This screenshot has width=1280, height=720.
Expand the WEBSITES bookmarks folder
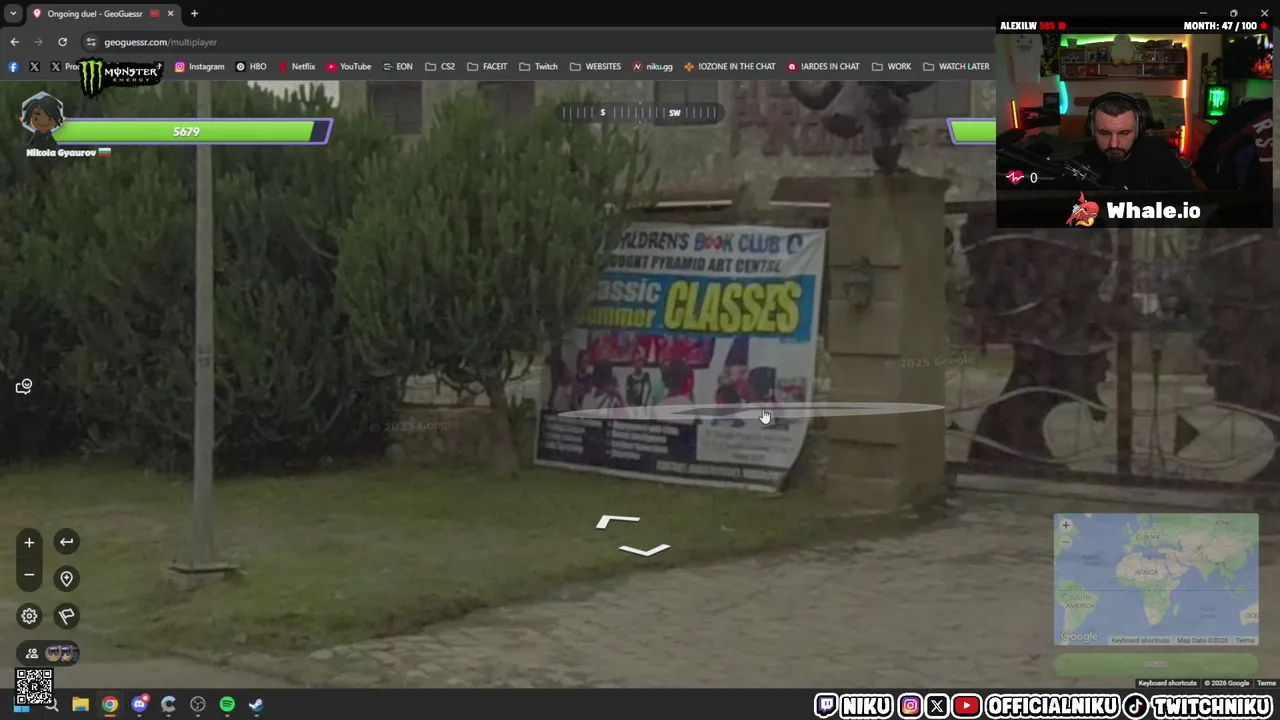(x=595, y=66)
